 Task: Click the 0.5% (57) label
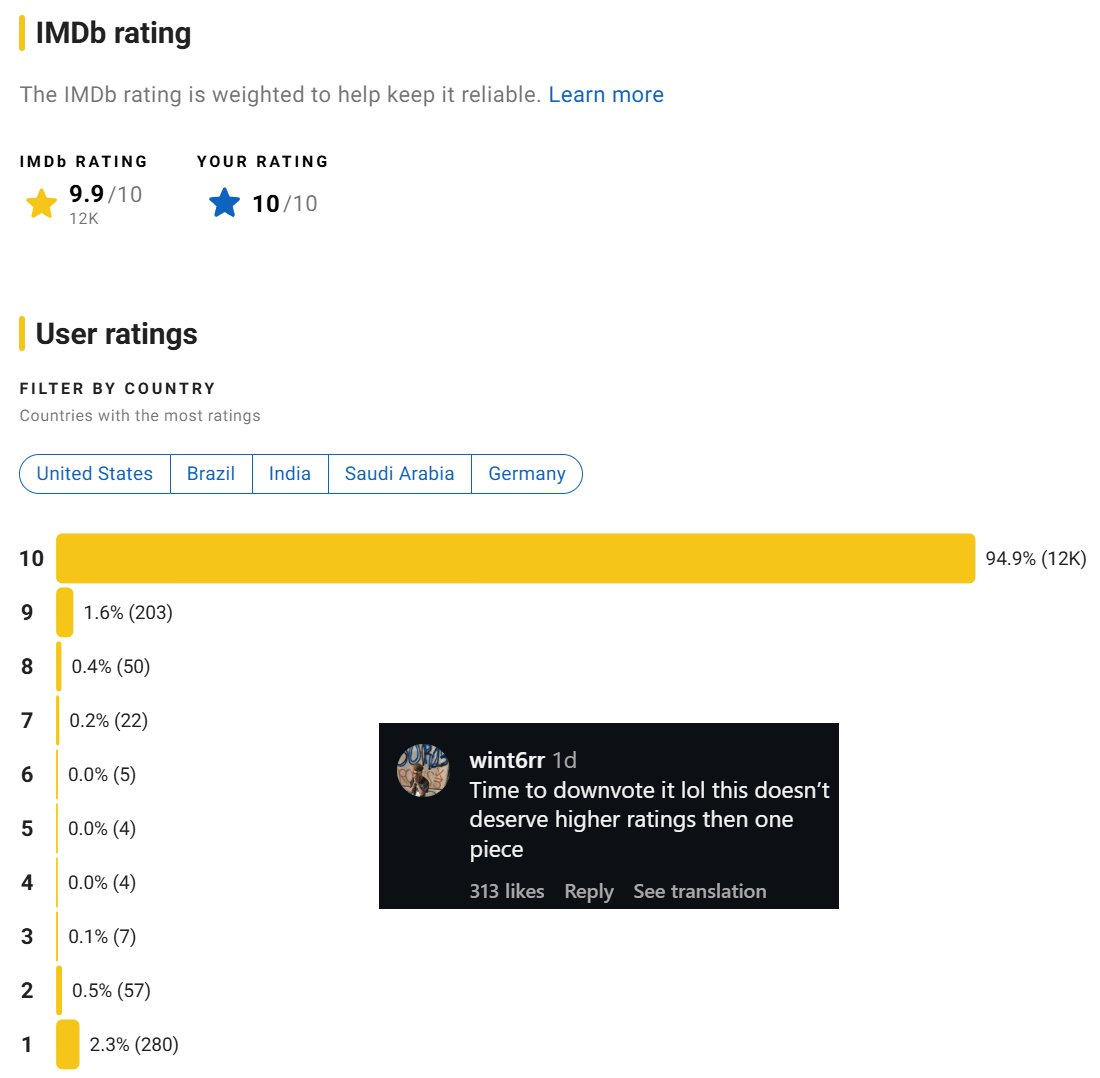[111, 990]
